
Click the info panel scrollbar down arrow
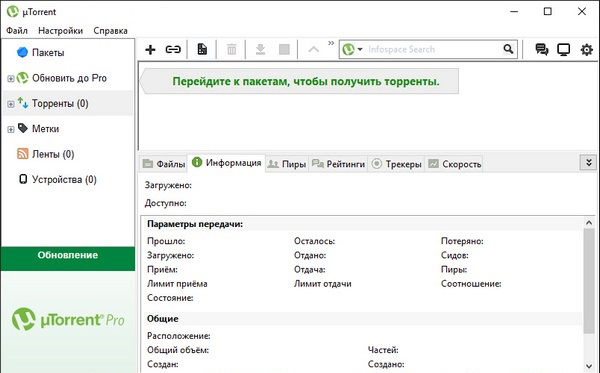pyautogui.click(x=589, y=366)
